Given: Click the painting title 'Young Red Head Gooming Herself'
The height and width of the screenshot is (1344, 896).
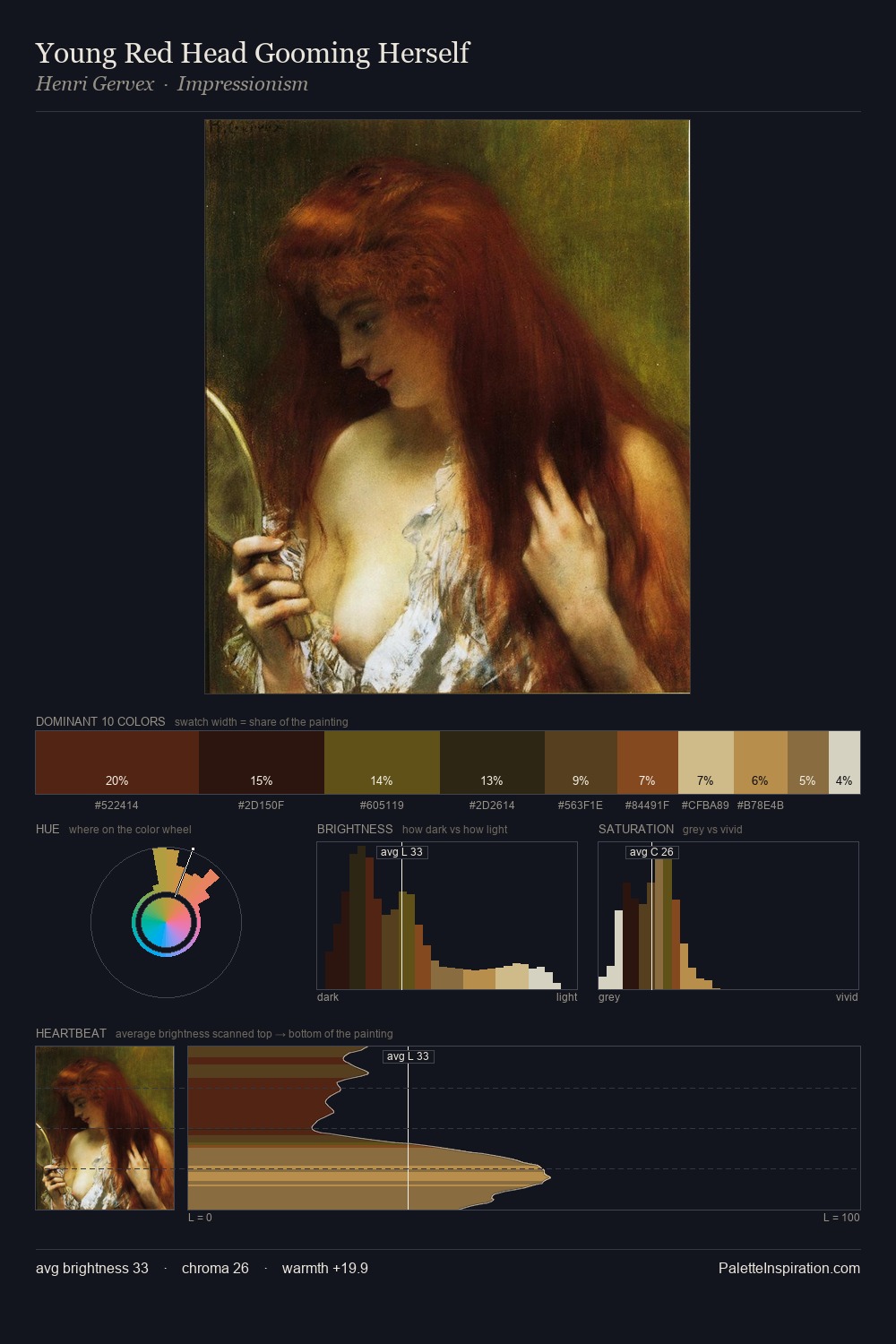Looking at the screenshot, I should point(253,54).
